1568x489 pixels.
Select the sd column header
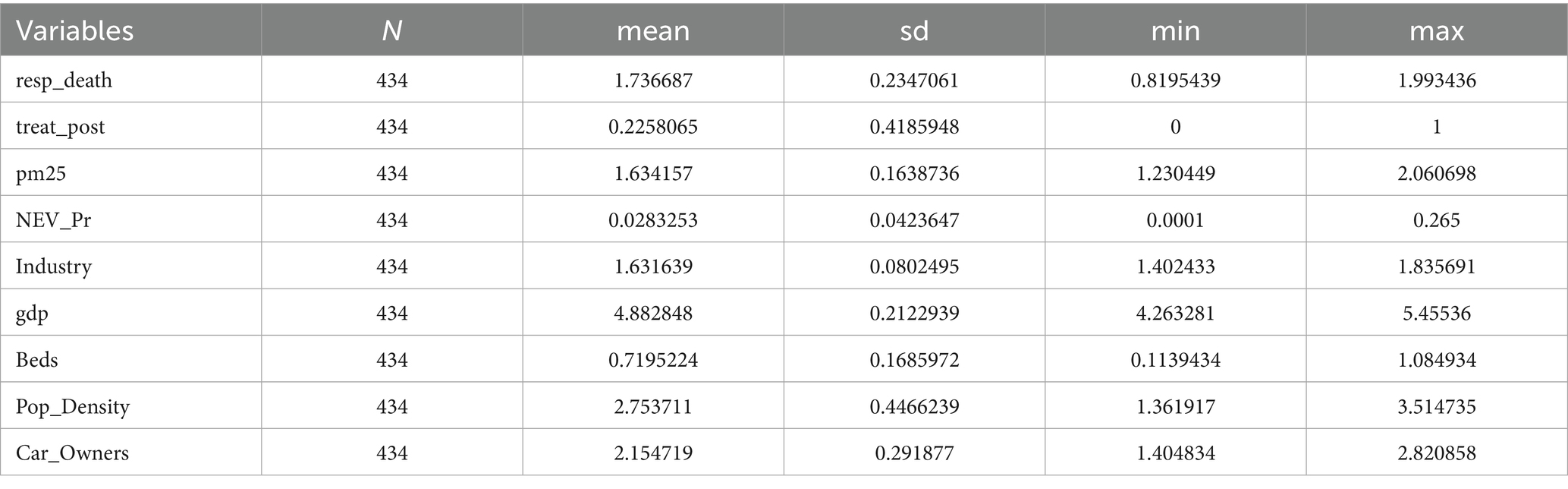pos(913,30)
